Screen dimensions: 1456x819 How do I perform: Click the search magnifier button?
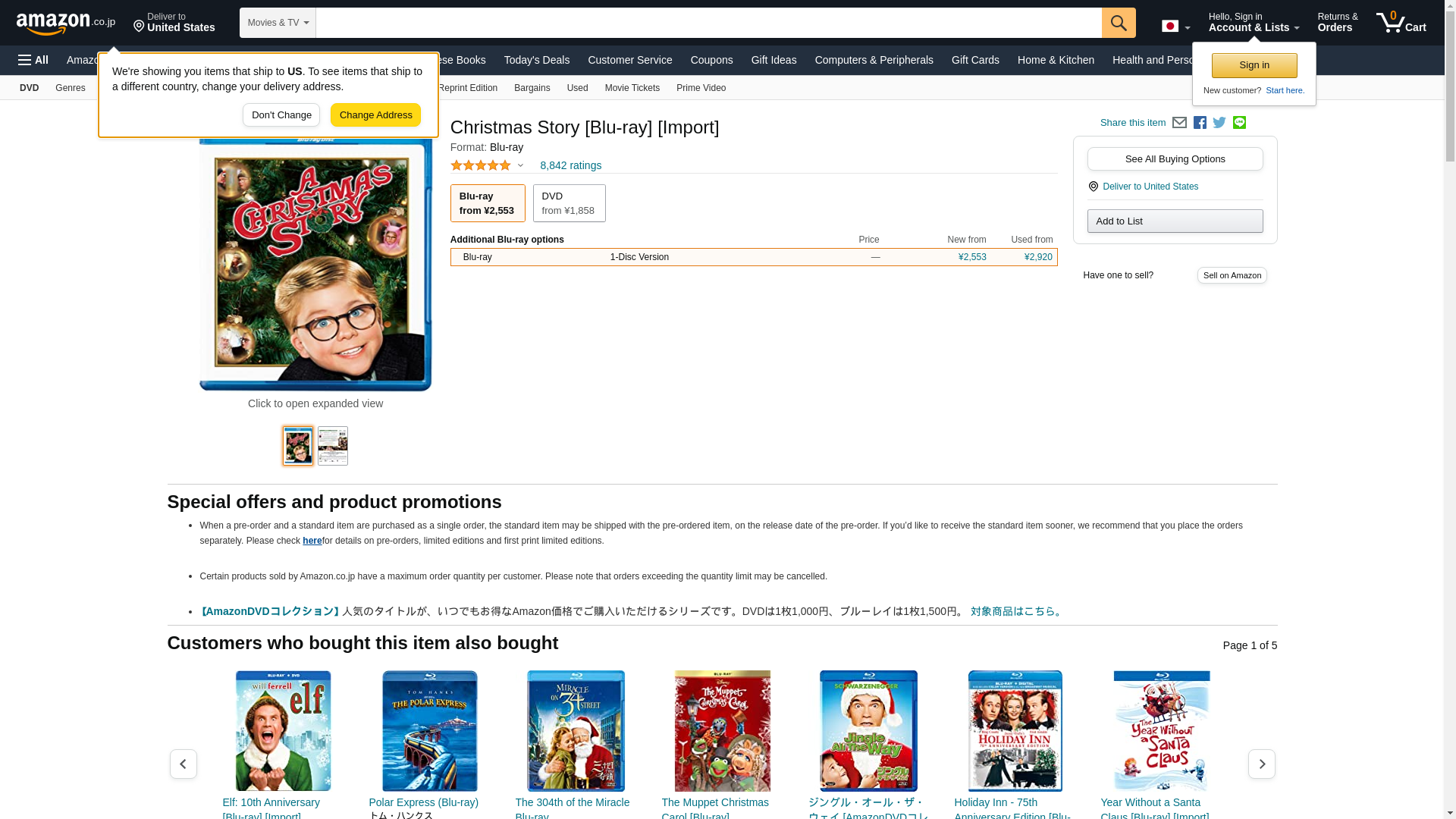pyautogui.click(x=1119, y=23)
